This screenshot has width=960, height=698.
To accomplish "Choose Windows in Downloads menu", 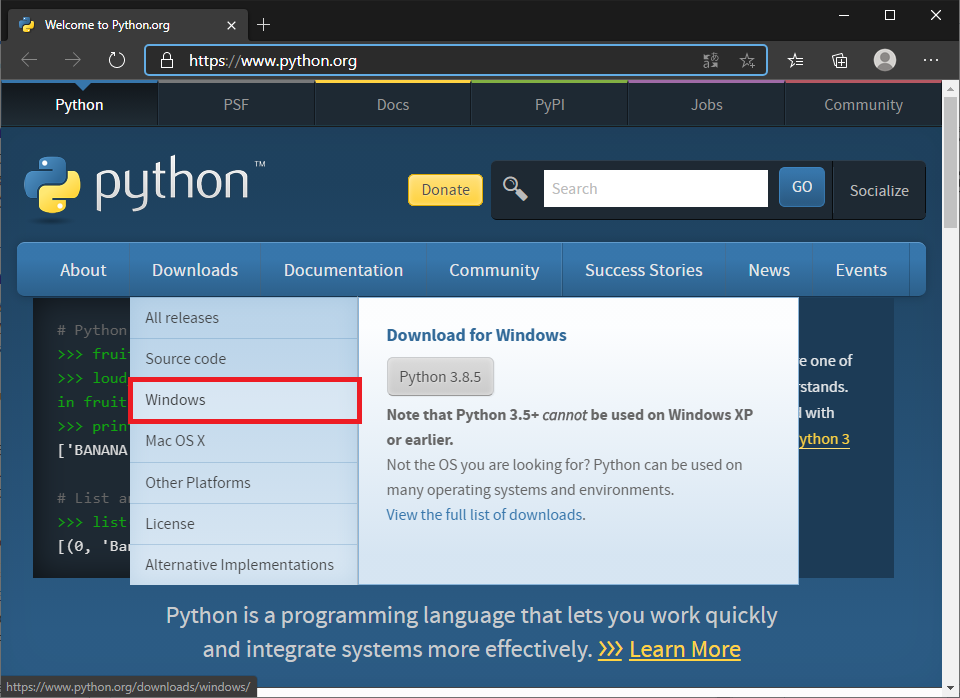I will tap(244, 400).
